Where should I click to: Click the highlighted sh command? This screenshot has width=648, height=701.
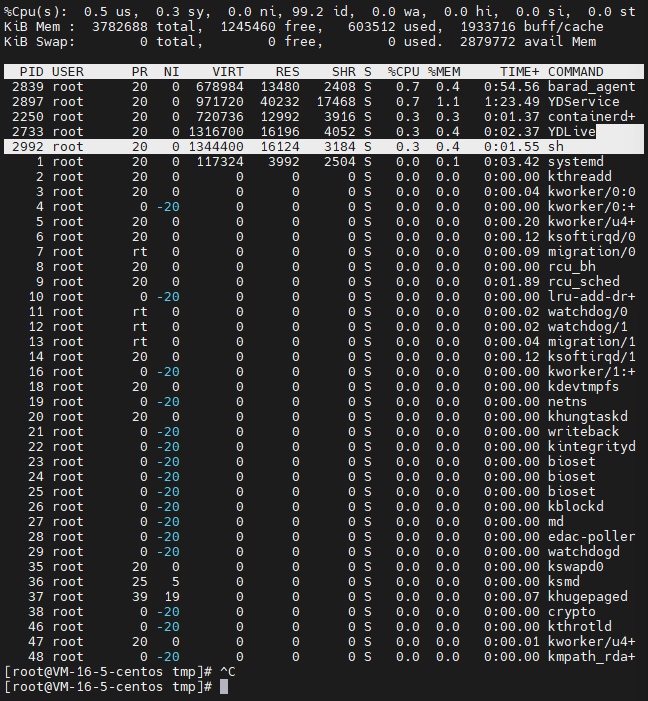556,147
